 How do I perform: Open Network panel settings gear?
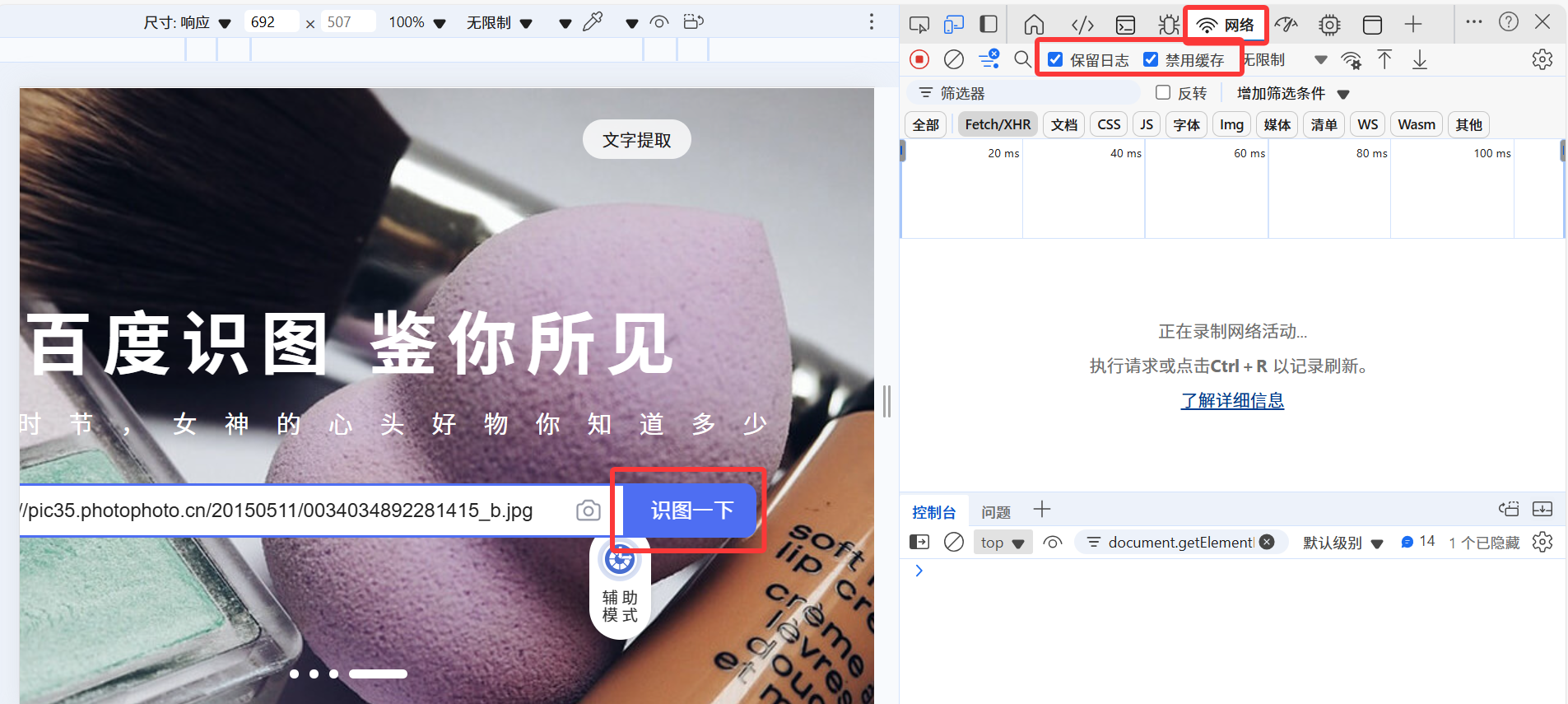(1542, 59)
